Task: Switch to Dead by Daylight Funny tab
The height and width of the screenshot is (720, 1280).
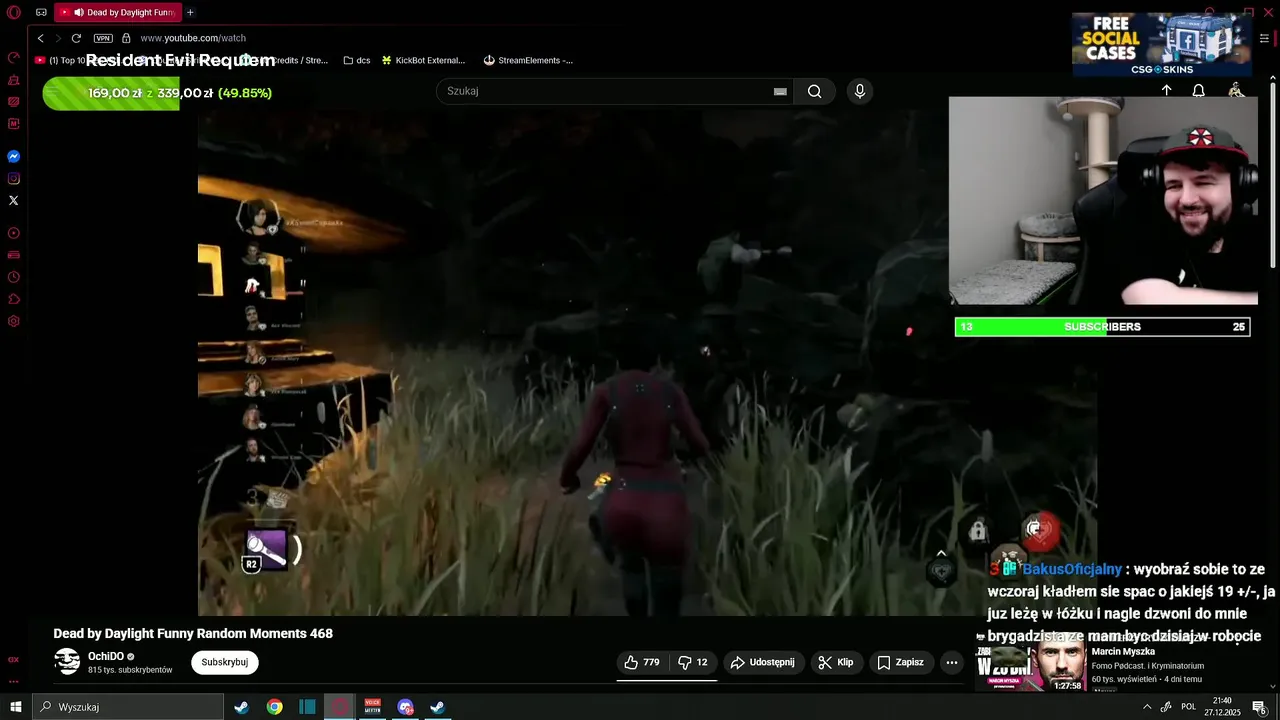Action: [117, 12]
